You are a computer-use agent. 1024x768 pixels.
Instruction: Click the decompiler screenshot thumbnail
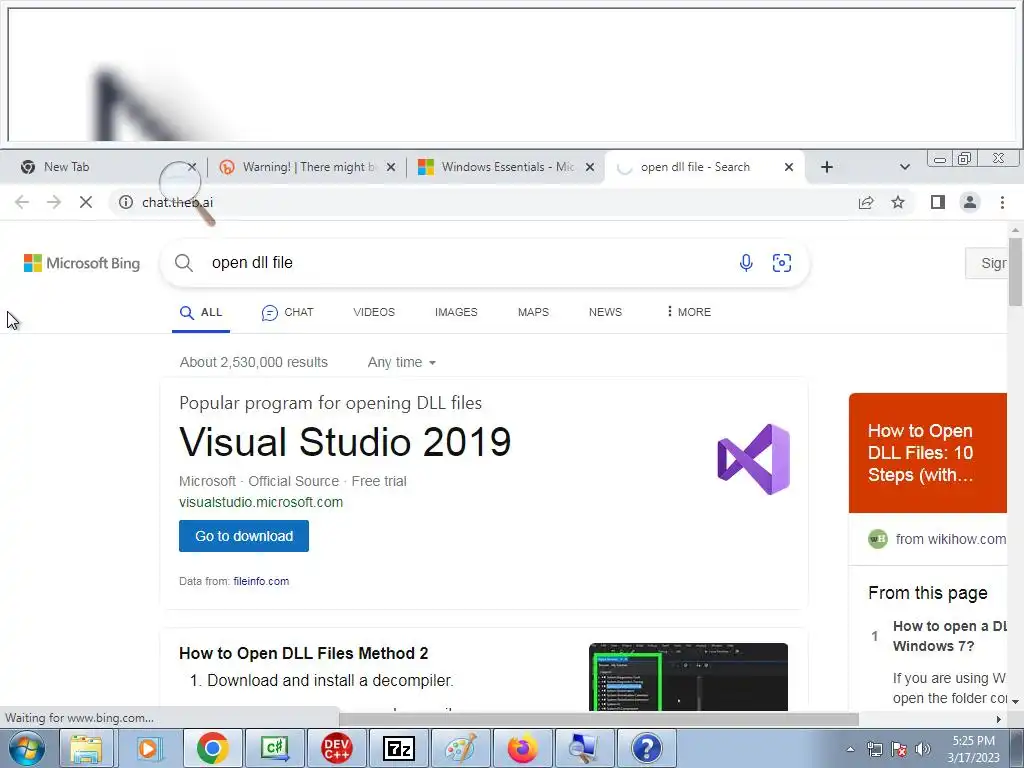coord(688,677)
